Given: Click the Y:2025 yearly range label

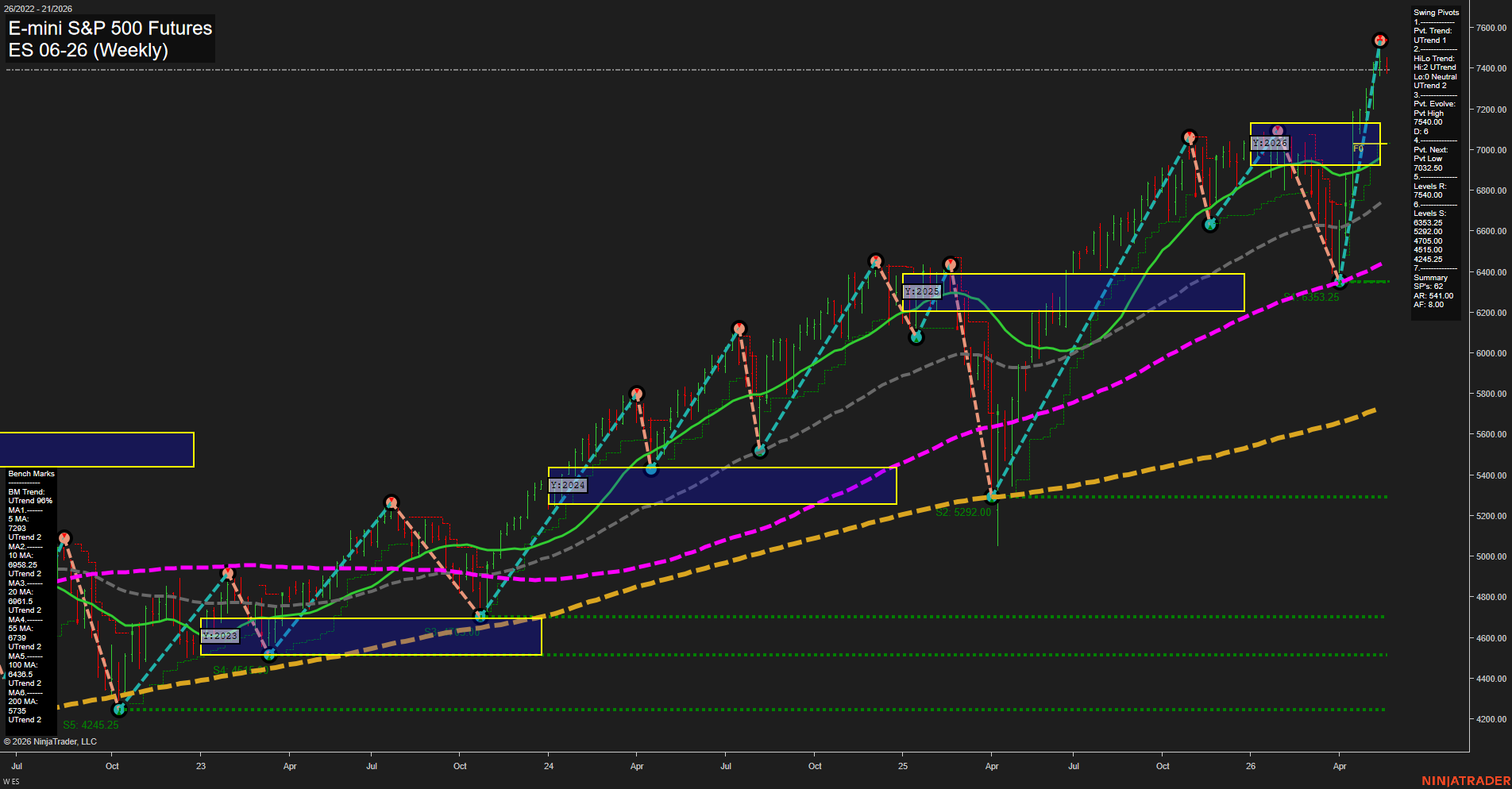Looking at the screenshot, I should 922,291.
